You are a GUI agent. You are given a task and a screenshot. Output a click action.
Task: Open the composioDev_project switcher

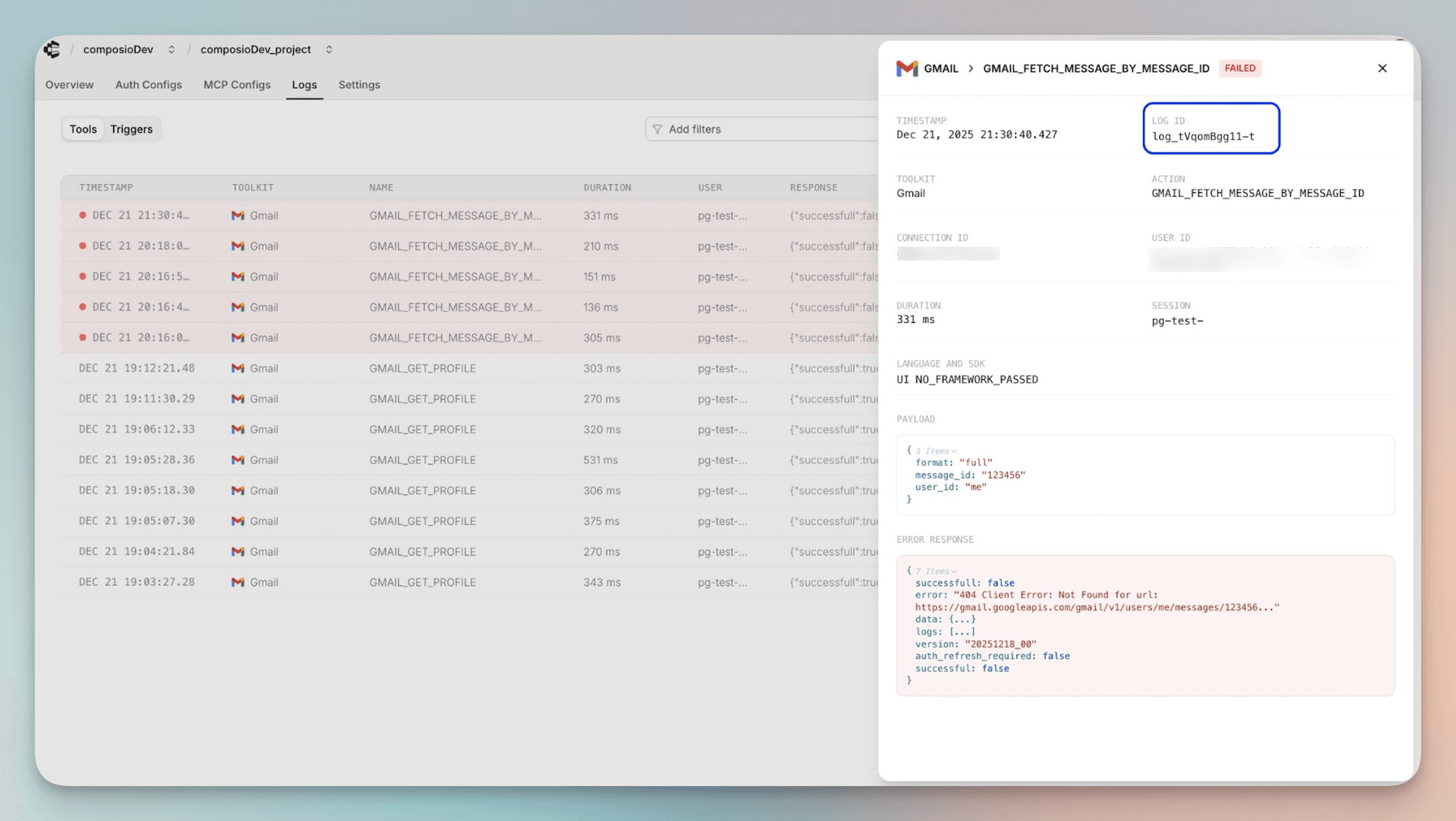pos(328,49)
